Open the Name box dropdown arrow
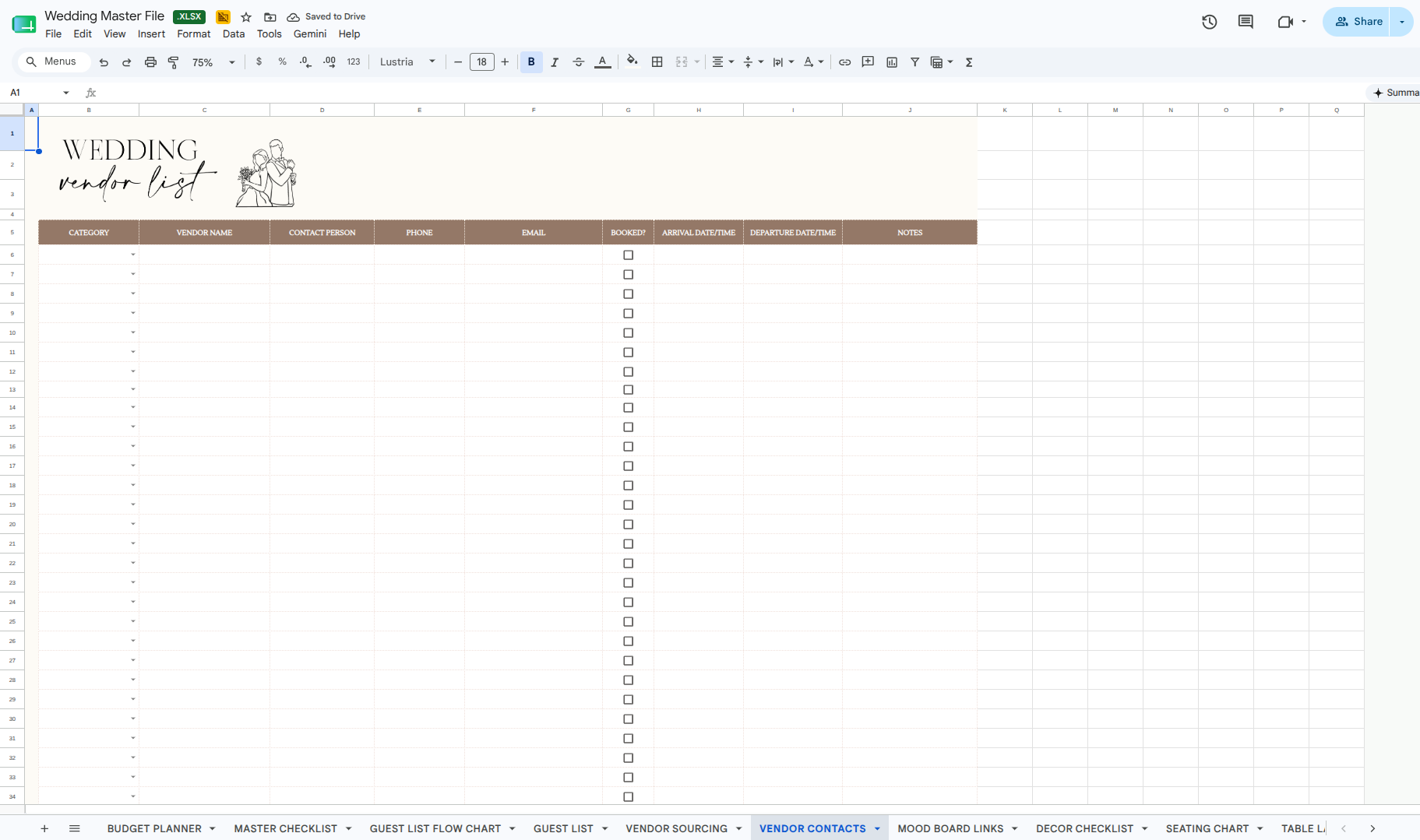 tap(66, 93)
